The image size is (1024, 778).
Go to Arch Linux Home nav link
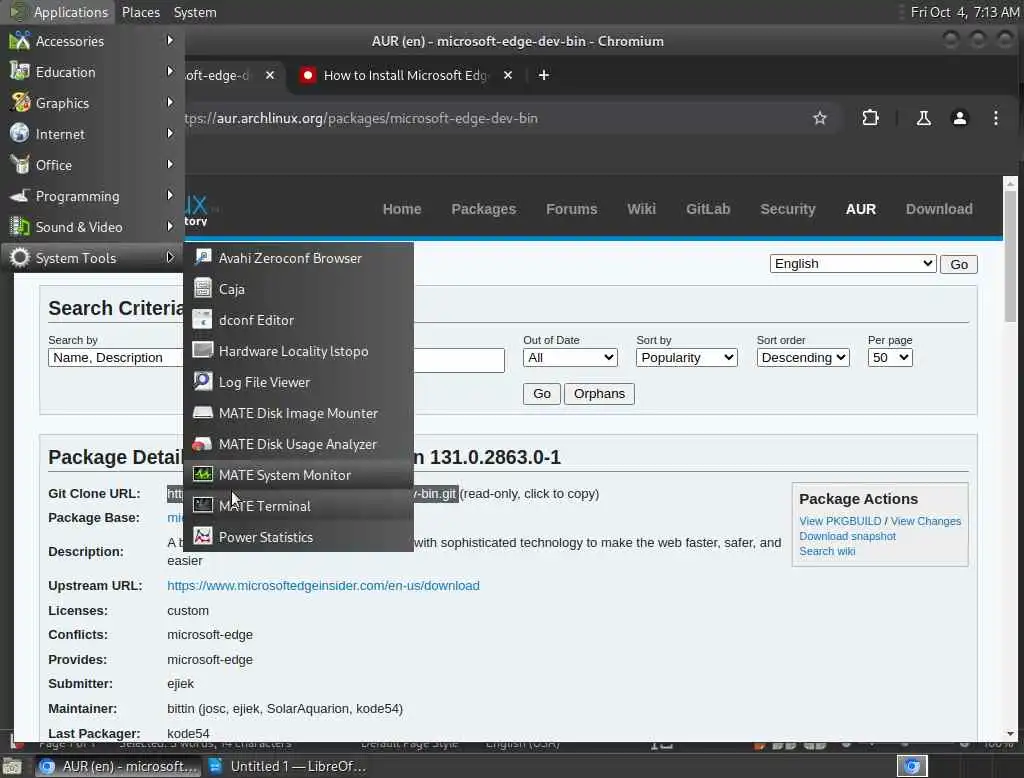point(402,209)
